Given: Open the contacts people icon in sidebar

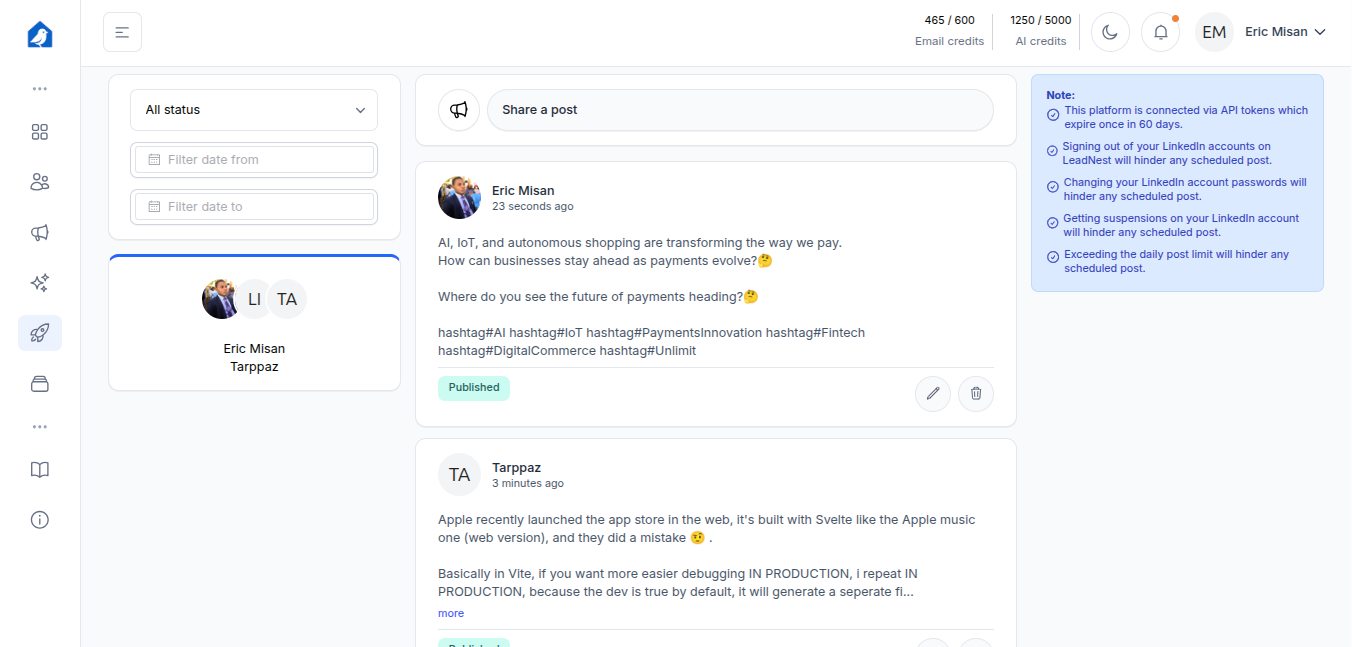Looking at the screenshot, I should click(40, 182).
